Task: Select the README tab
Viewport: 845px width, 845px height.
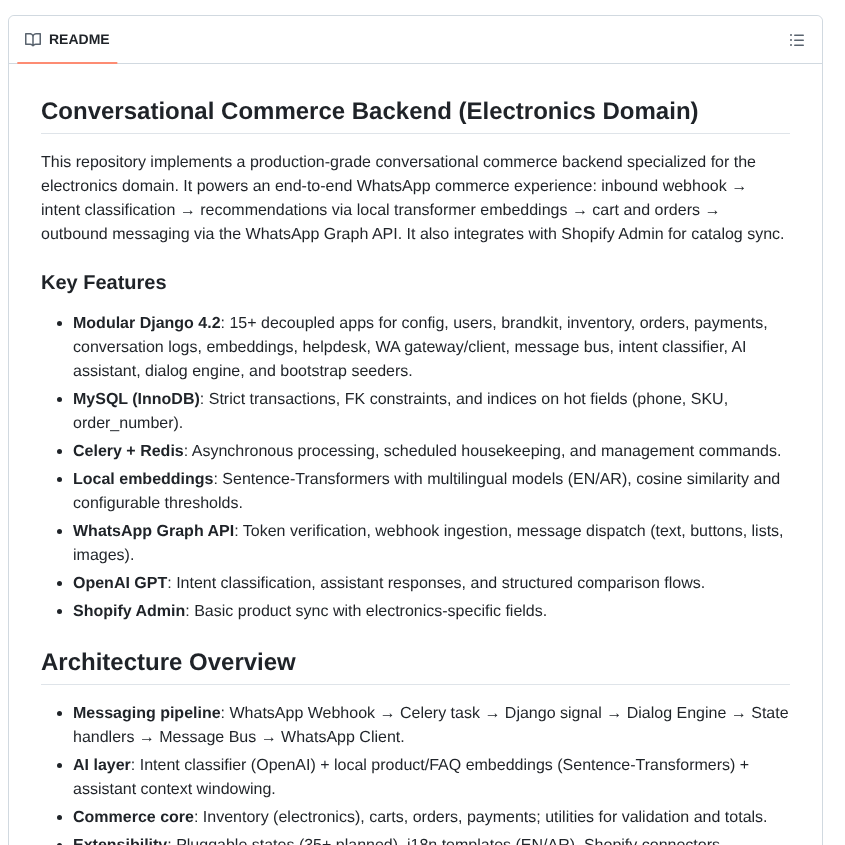Action: [x=79, y=40]
